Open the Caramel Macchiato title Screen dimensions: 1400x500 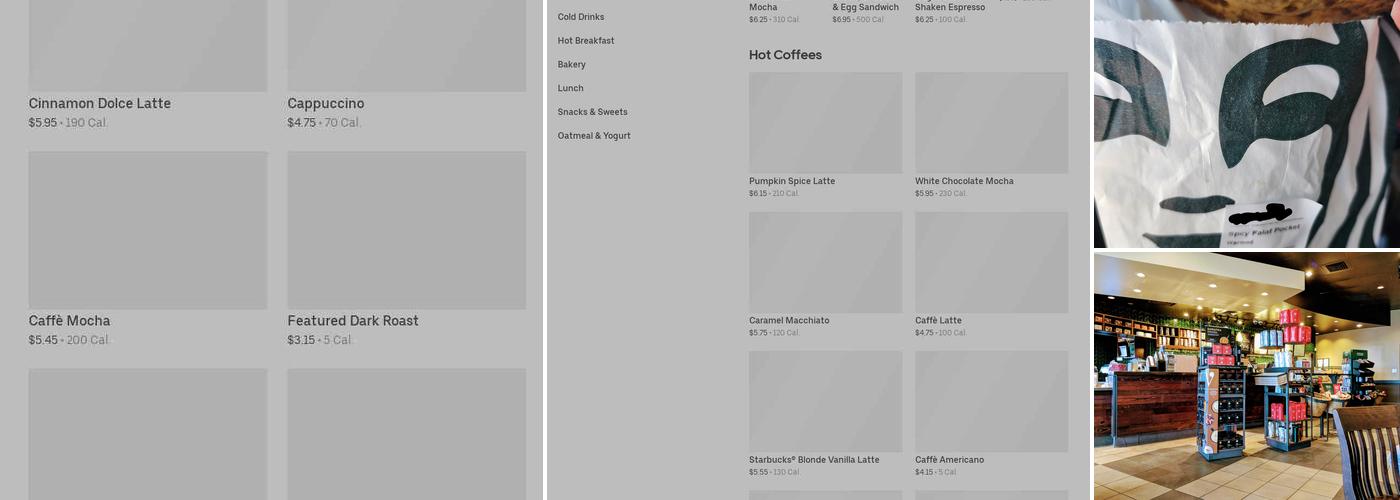tap(789, 320)
